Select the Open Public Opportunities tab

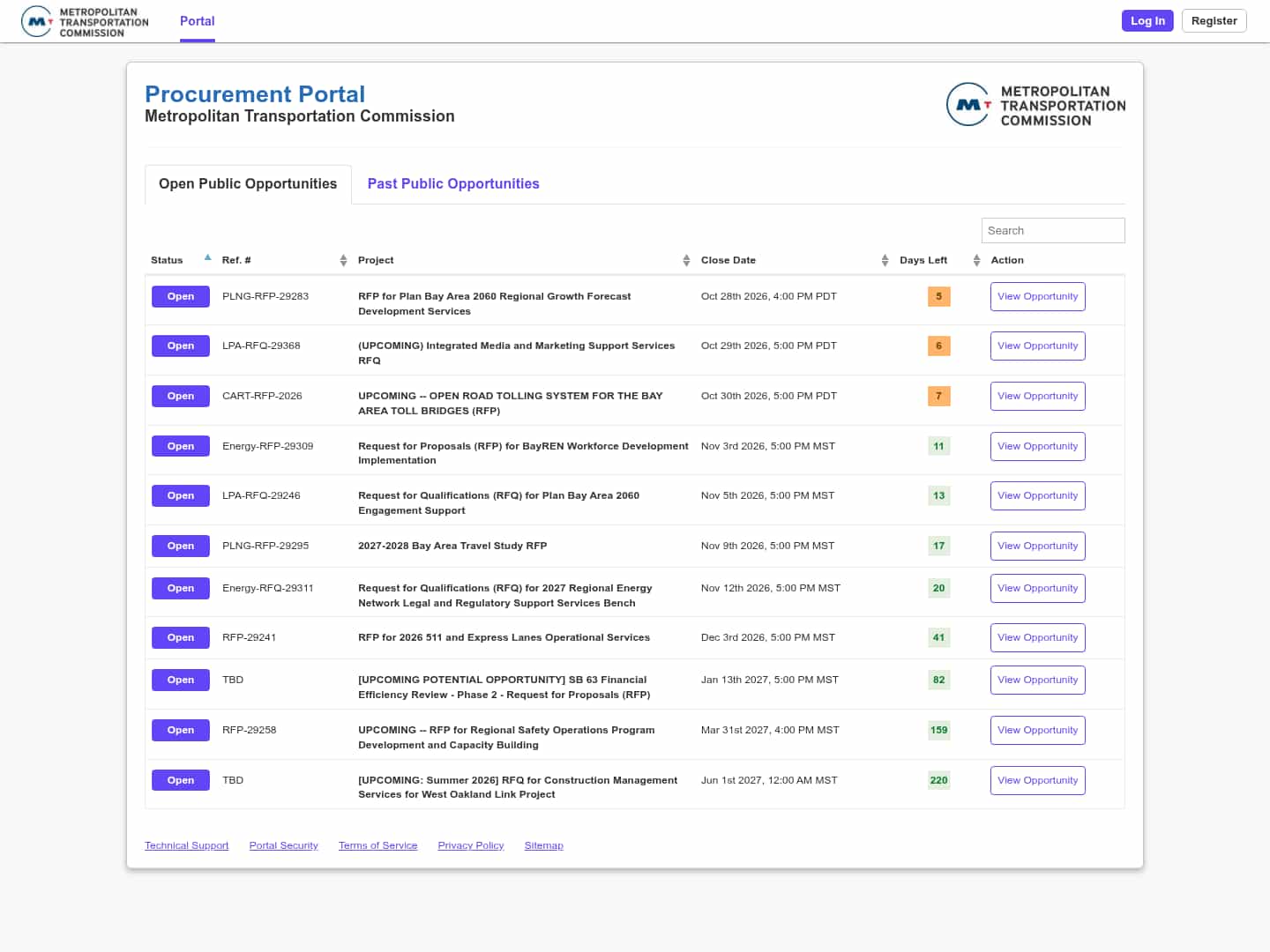248,183
